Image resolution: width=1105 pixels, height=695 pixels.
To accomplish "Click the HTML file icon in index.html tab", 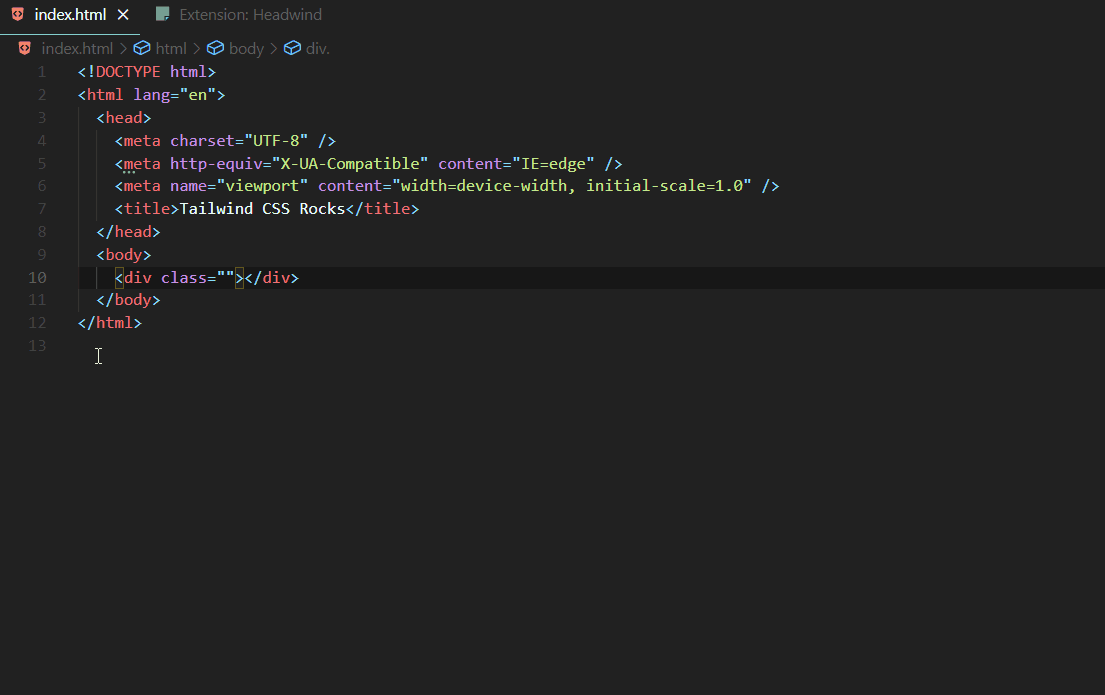I will point(18,14).
